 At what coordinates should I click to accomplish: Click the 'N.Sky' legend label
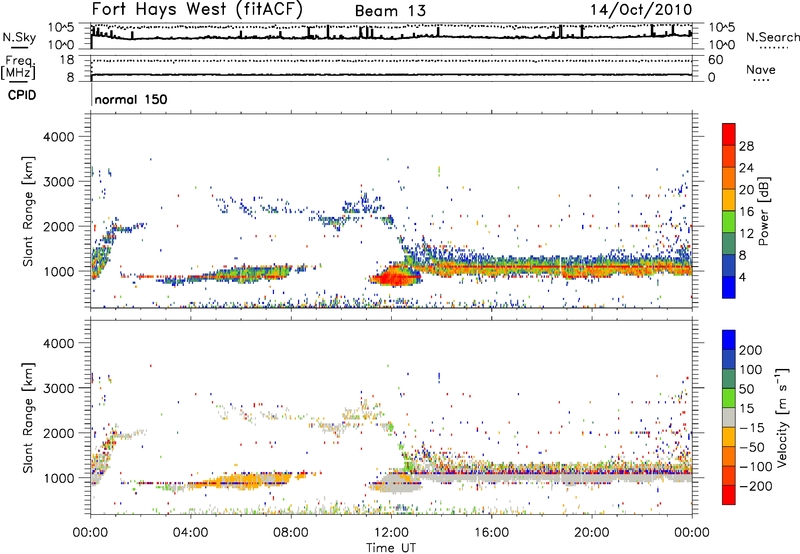click(x=19, y=37)
